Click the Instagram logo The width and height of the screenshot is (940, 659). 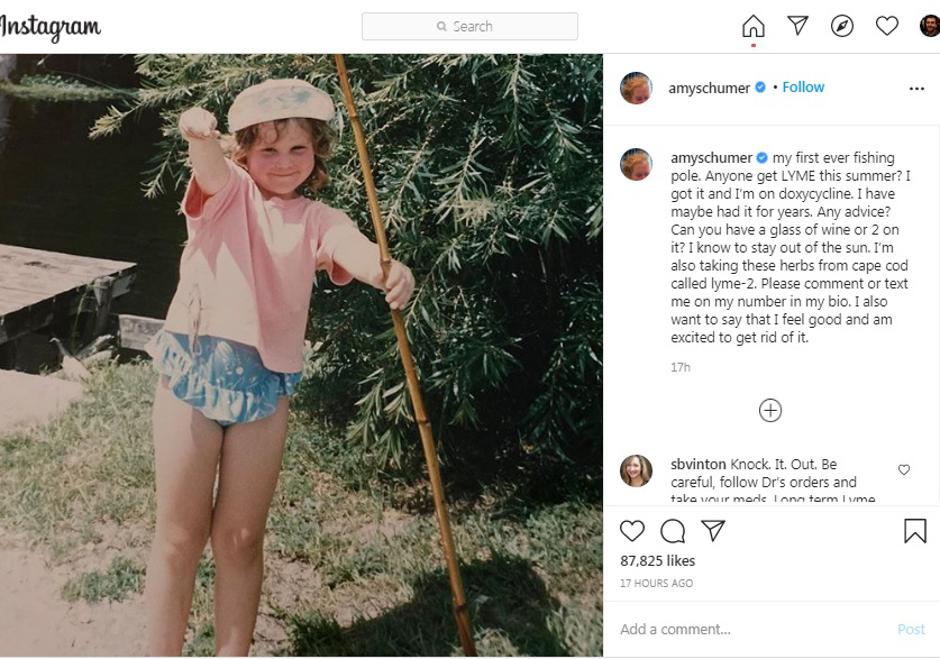(x=50, y=27)
